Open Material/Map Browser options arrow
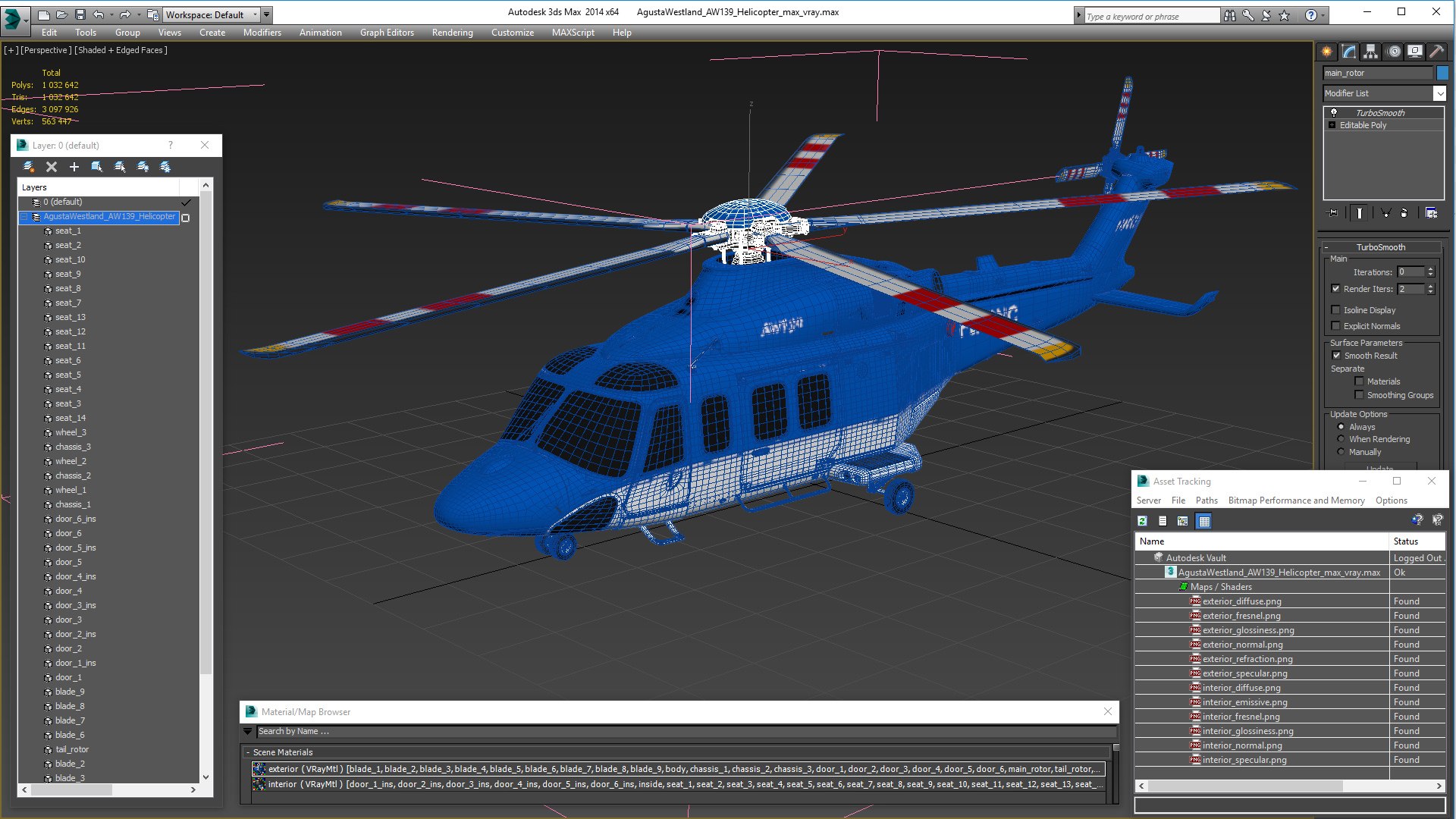This screenshot has height=819, width=1456. tap(248, 732)
